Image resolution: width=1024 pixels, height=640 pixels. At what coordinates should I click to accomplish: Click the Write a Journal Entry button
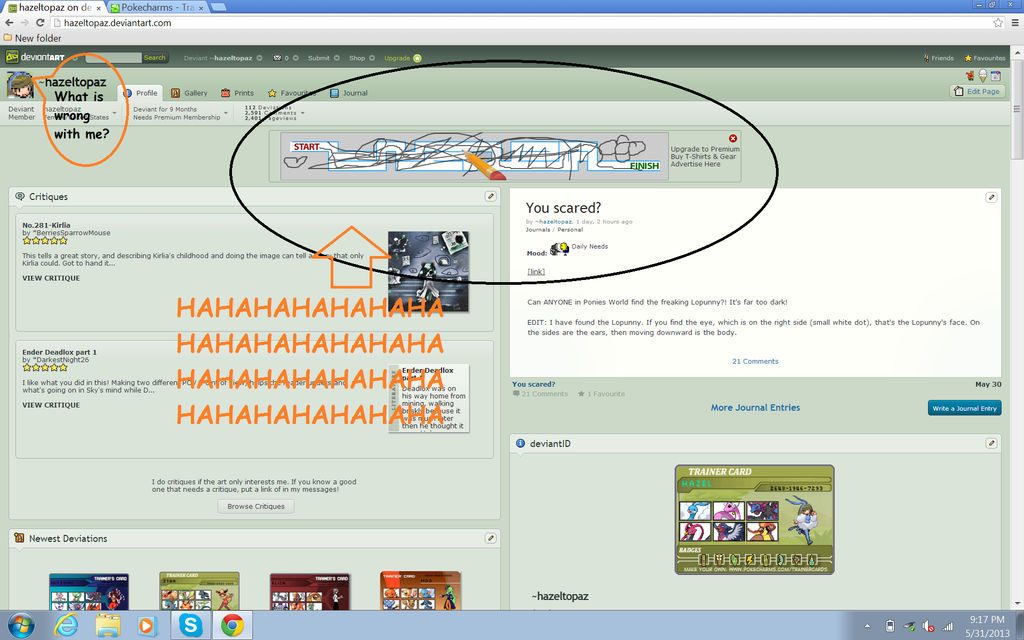(963, 408)
